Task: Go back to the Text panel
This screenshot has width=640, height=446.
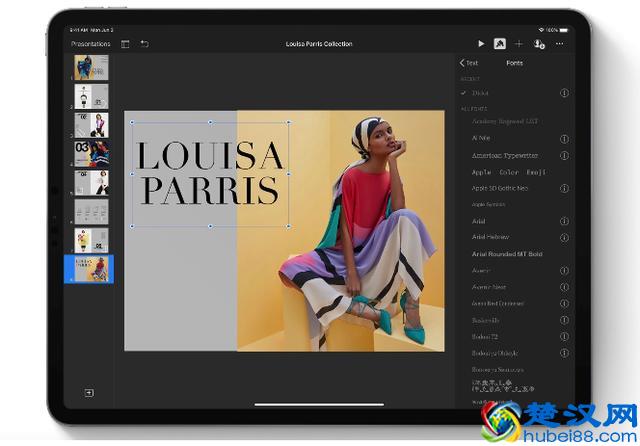Action: tap(470, 63)
